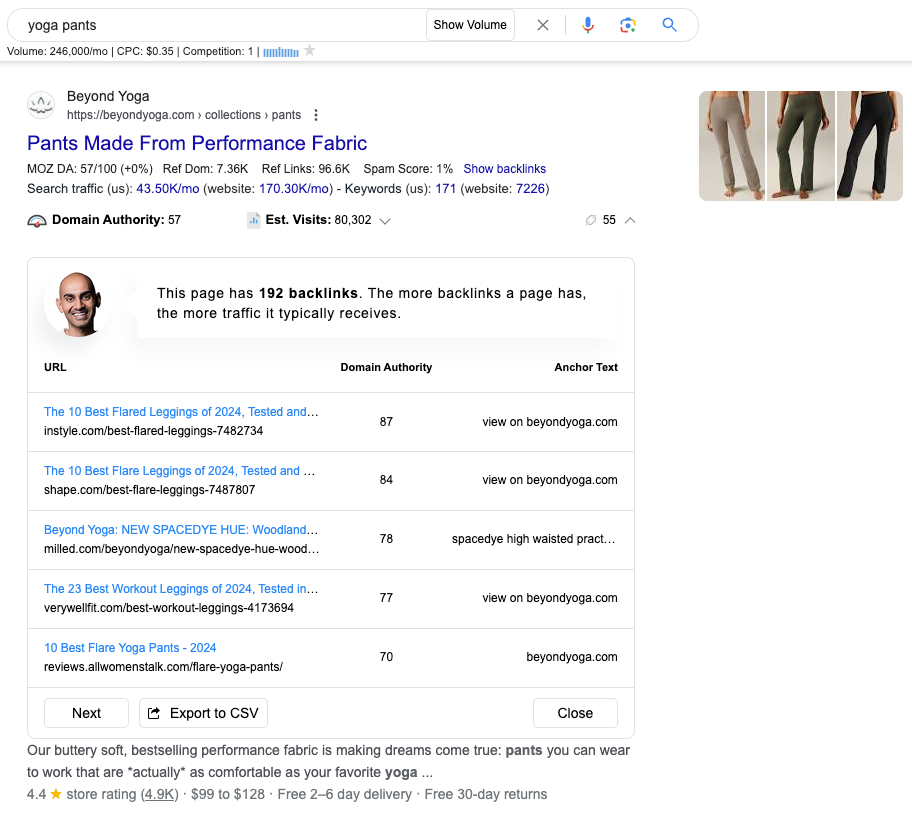912x820 pixels.
Task: Click the Beyond Yoga site favicon
Action: [41, 105]
